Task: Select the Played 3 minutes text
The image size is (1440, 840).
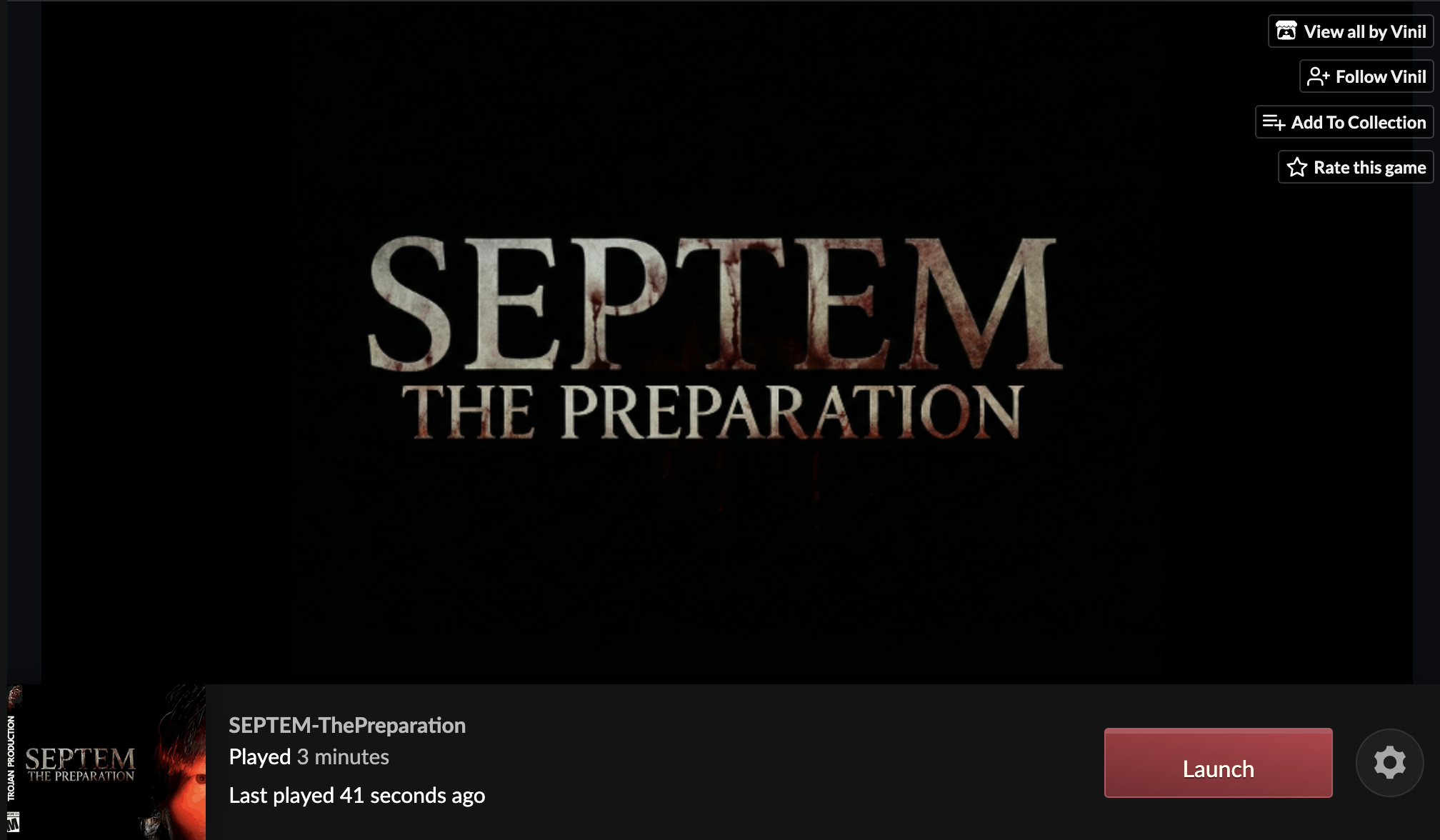Action: tap(309, 756)
